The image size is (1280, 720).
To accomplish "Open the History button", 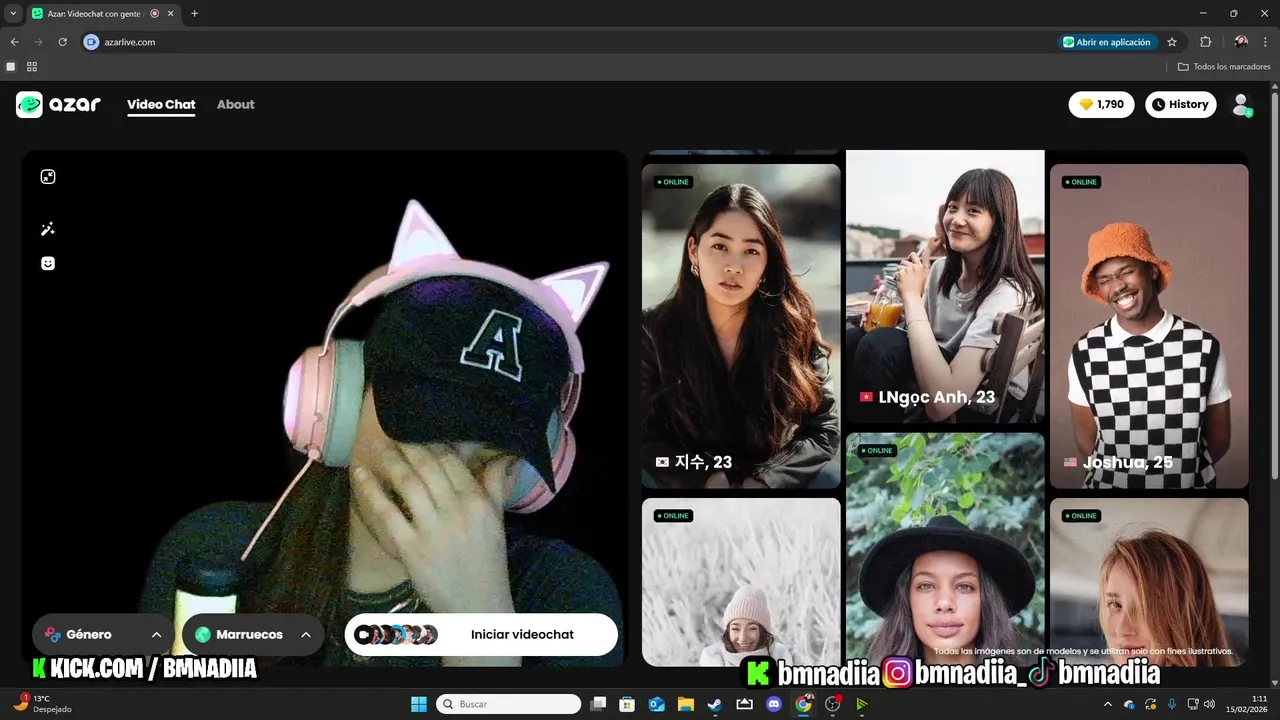I will tap(1180, 104).
